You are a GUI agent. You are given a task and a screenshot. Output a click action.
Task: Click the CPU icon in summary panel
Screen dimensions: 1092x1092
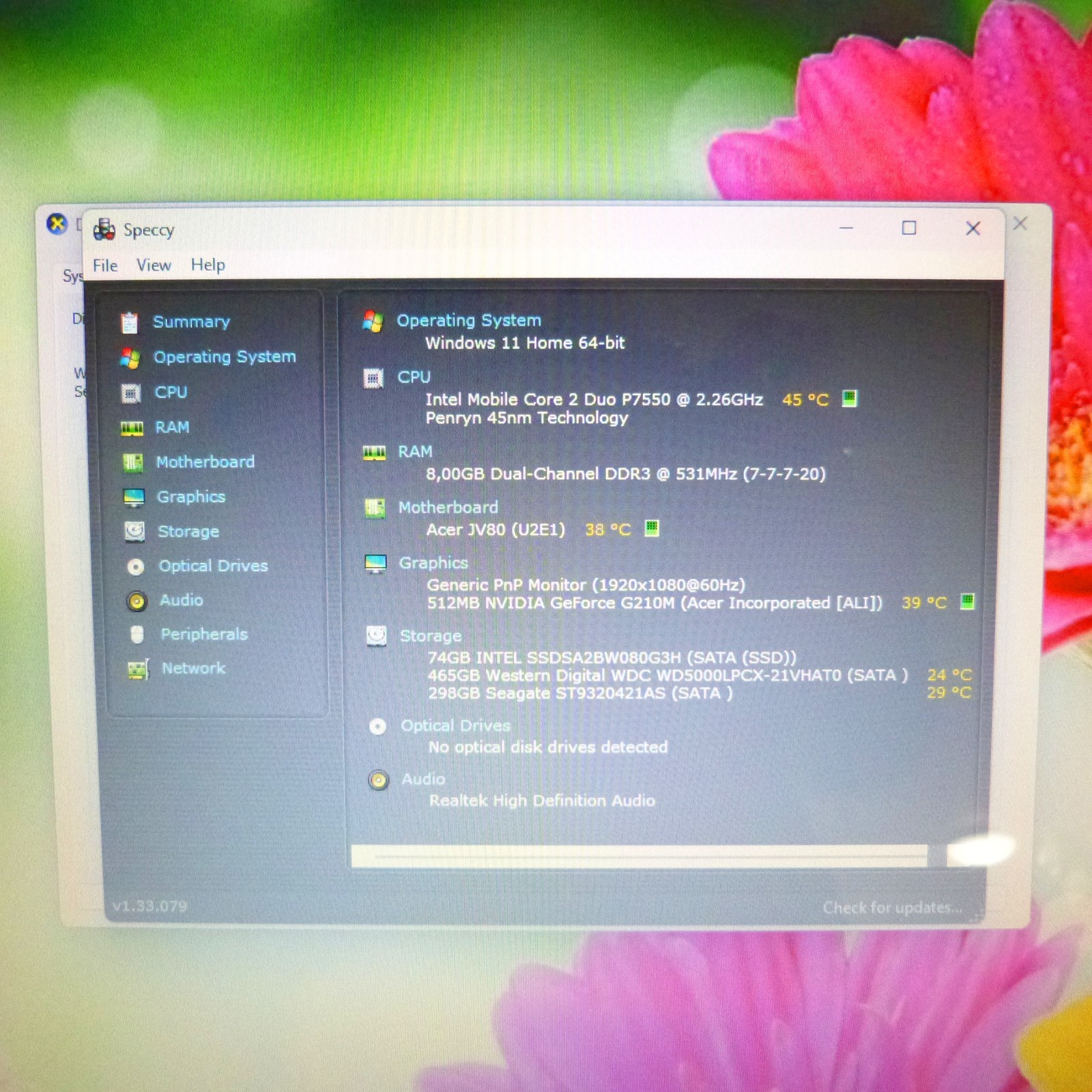pyautogui.click(x=373, y=378)
